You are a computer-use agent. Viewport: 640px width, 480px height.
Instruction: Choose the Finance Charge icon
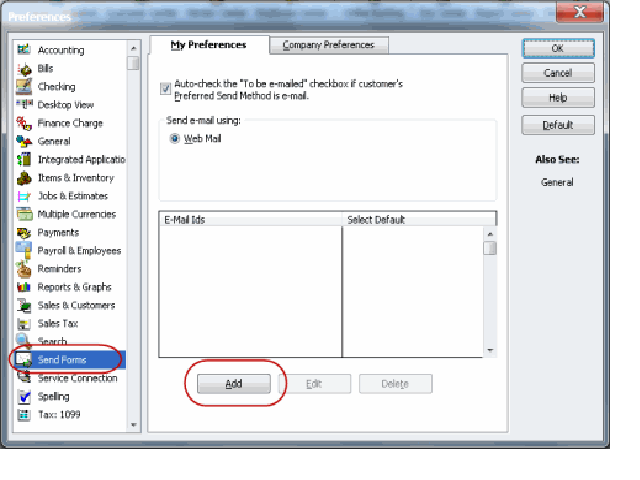tap(24, 123)
